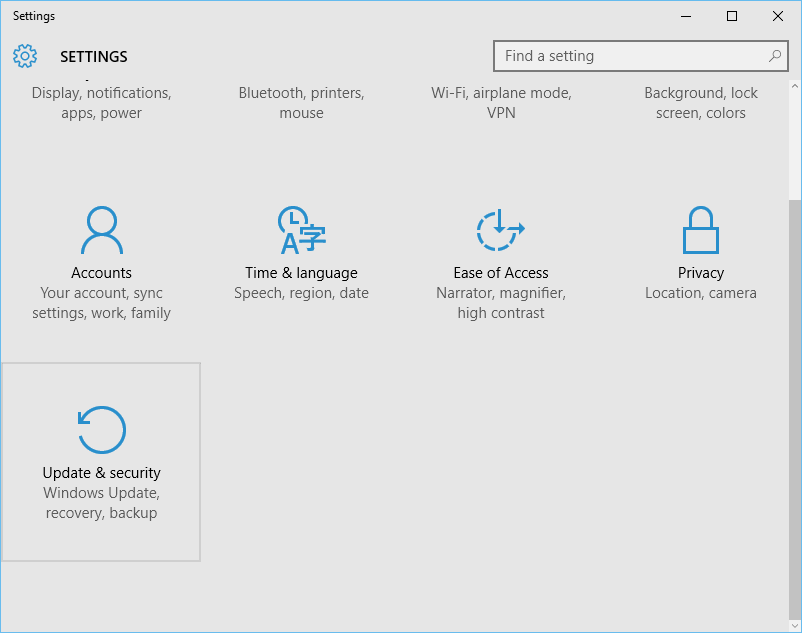
Task: Select the Accounts person icon
Action: pos(101,230)
